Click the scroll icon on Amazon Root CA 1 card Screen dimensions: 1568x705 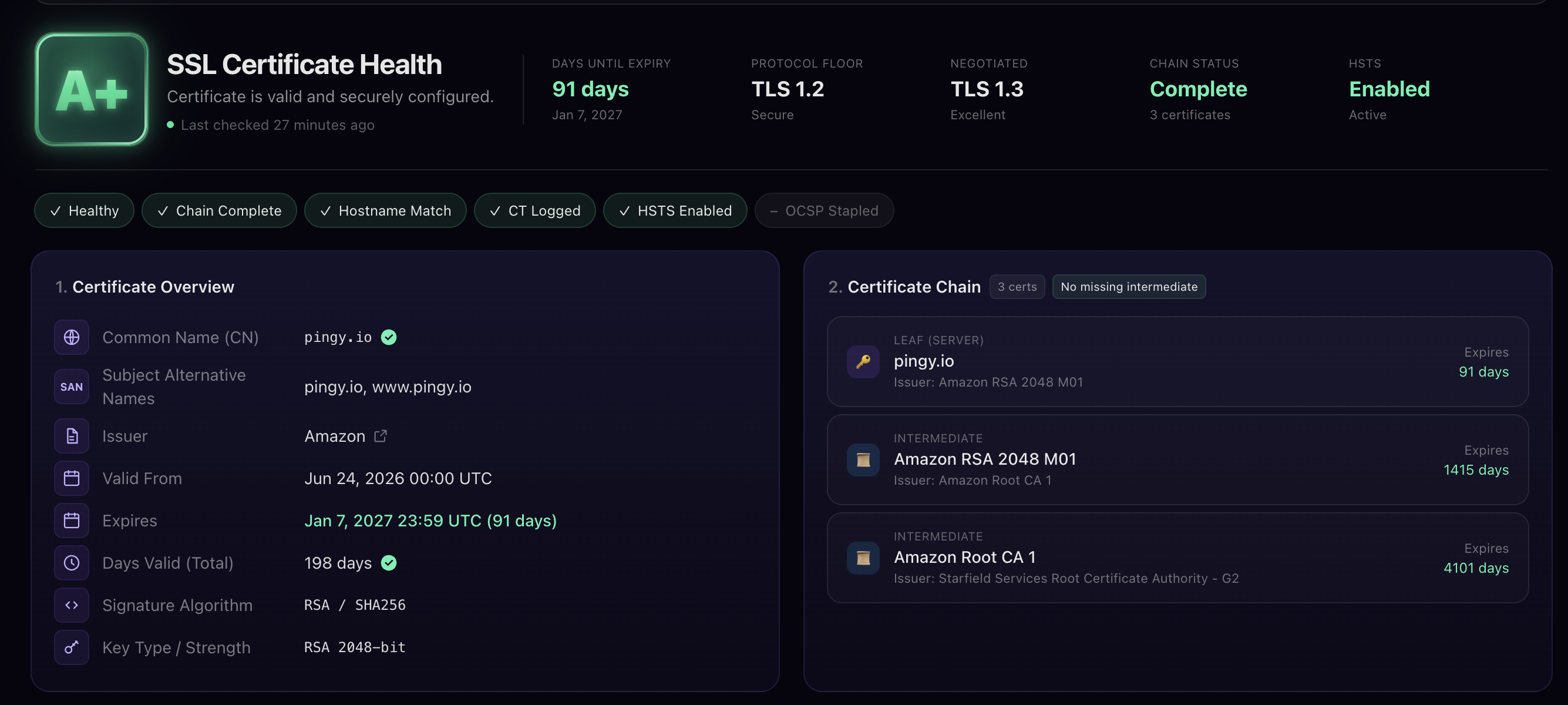pyautogui.click(x=863, y=558)
